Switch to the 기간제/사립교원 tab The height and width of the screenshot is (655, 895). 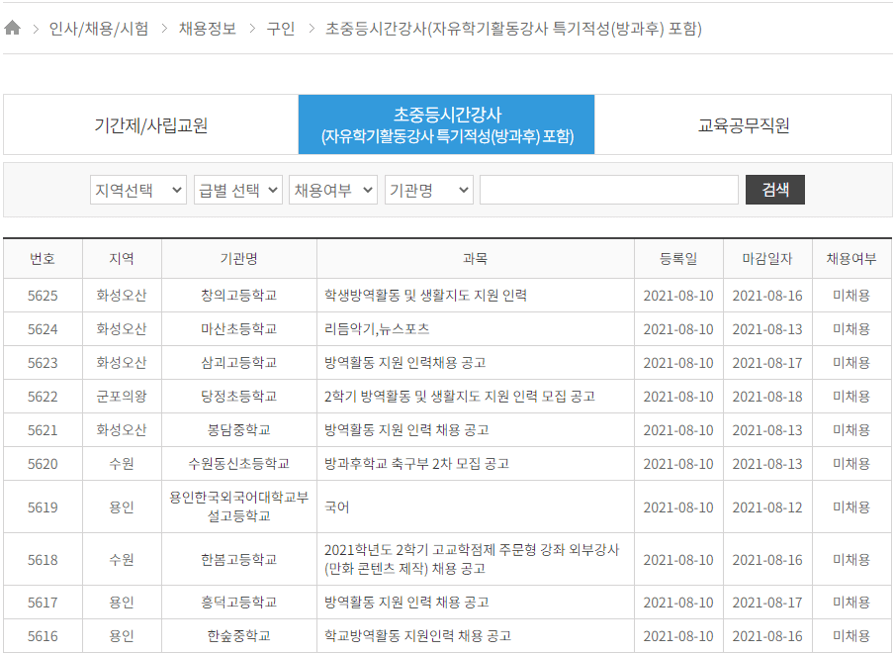click(x=150, y=122)
